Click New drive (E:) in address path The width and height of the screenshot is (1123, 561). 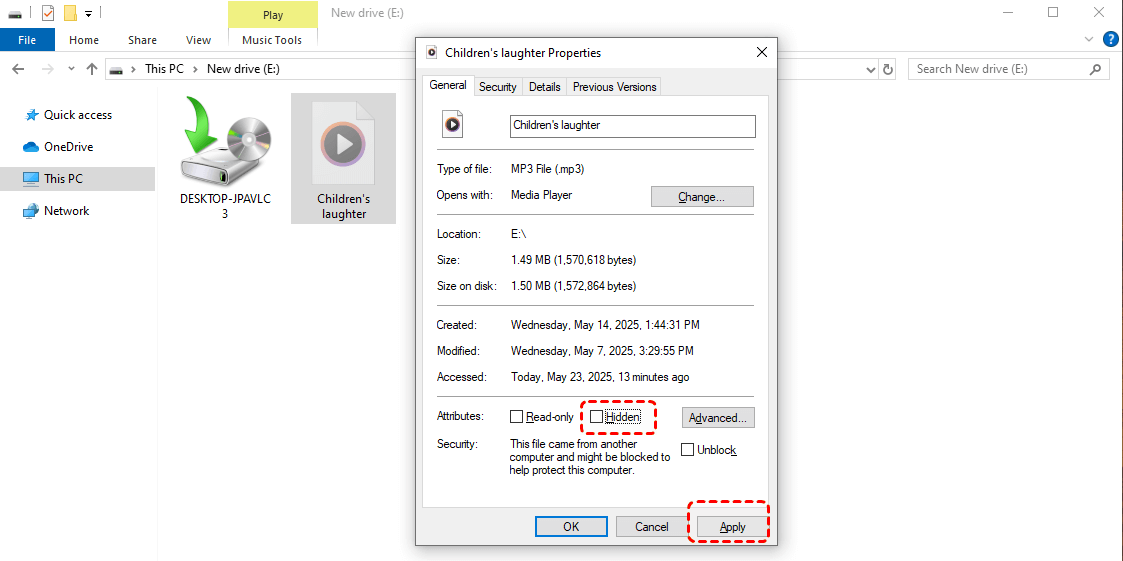tap(244, 69)
